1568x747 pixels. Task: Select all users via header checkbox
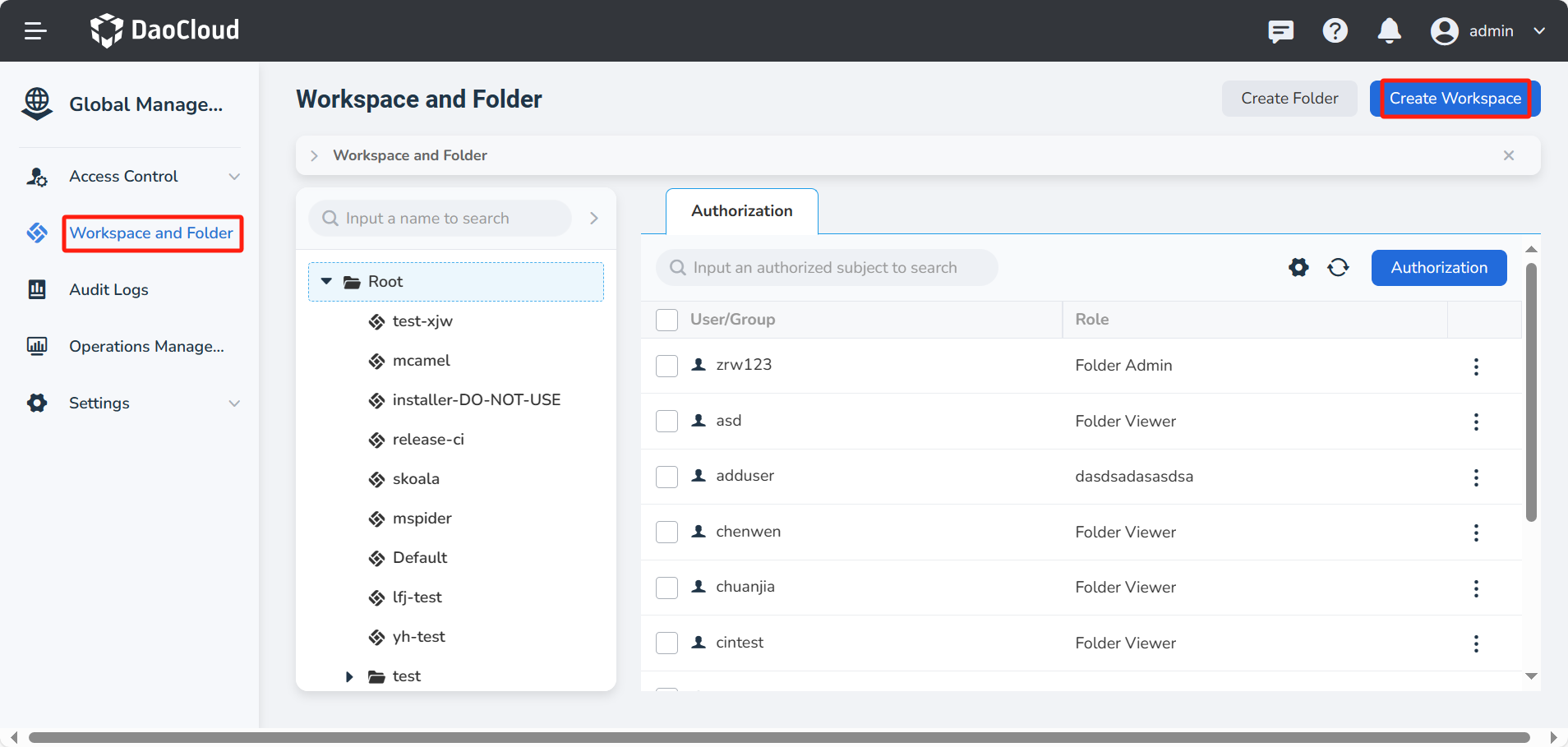pyautogui.click(x=666, y=320)
